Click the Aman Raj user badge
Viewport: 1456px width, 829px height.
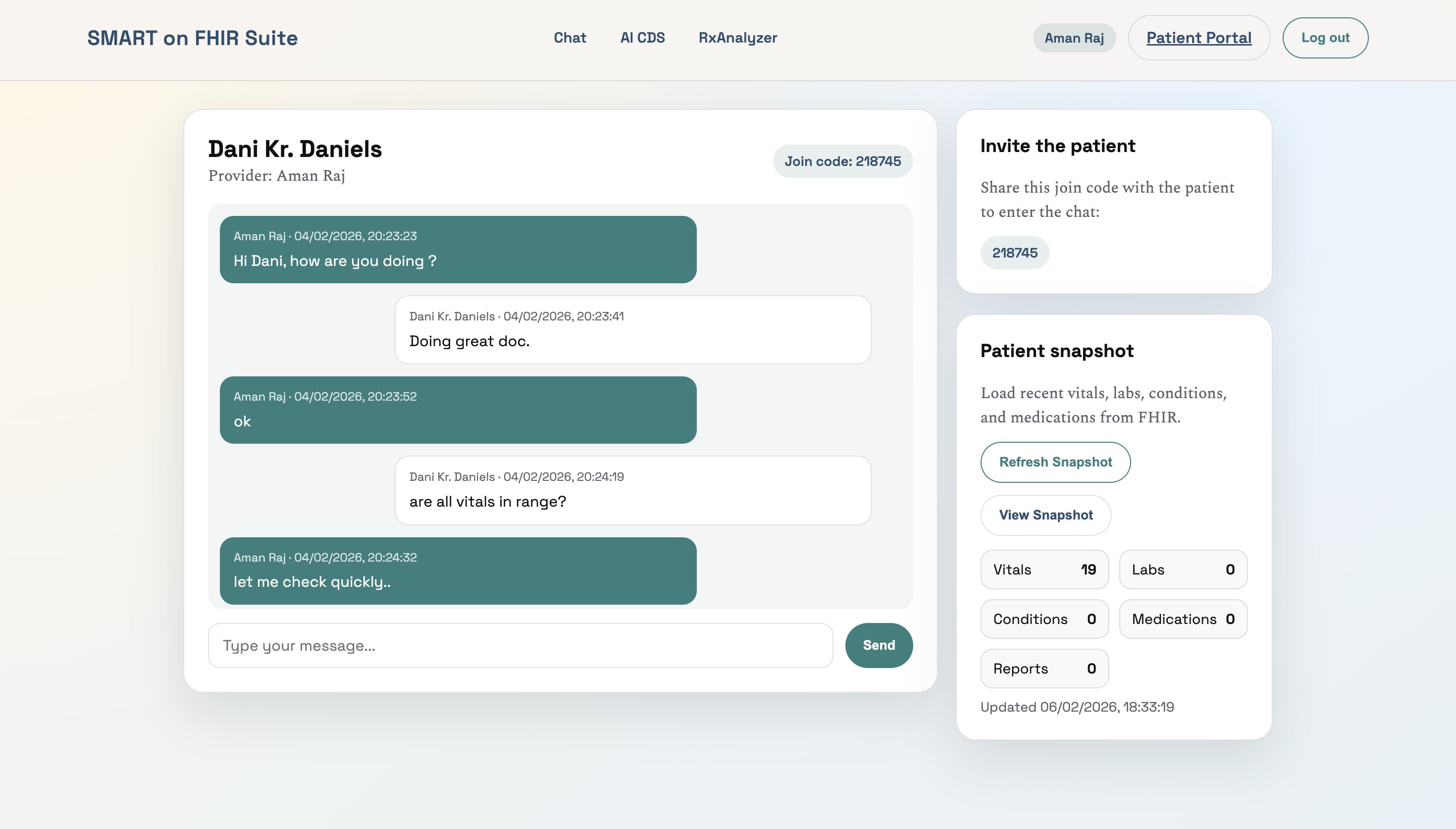1074,38
